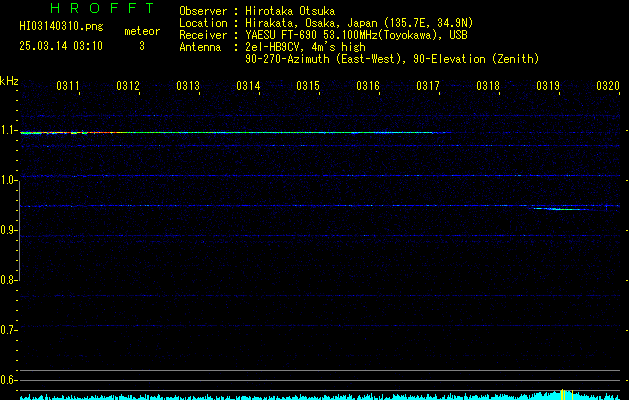Image resolution: width=629 pixels, height=400 pixels.
Task: Click time axis label 0313
Action: tap(188, 86)
